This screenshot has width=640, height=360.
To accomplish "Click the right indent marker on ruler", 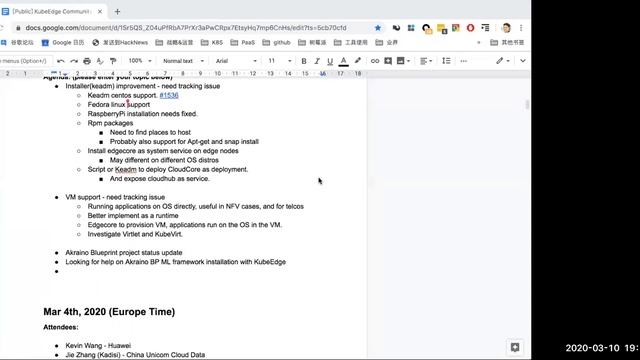I will tap(323, 74).
